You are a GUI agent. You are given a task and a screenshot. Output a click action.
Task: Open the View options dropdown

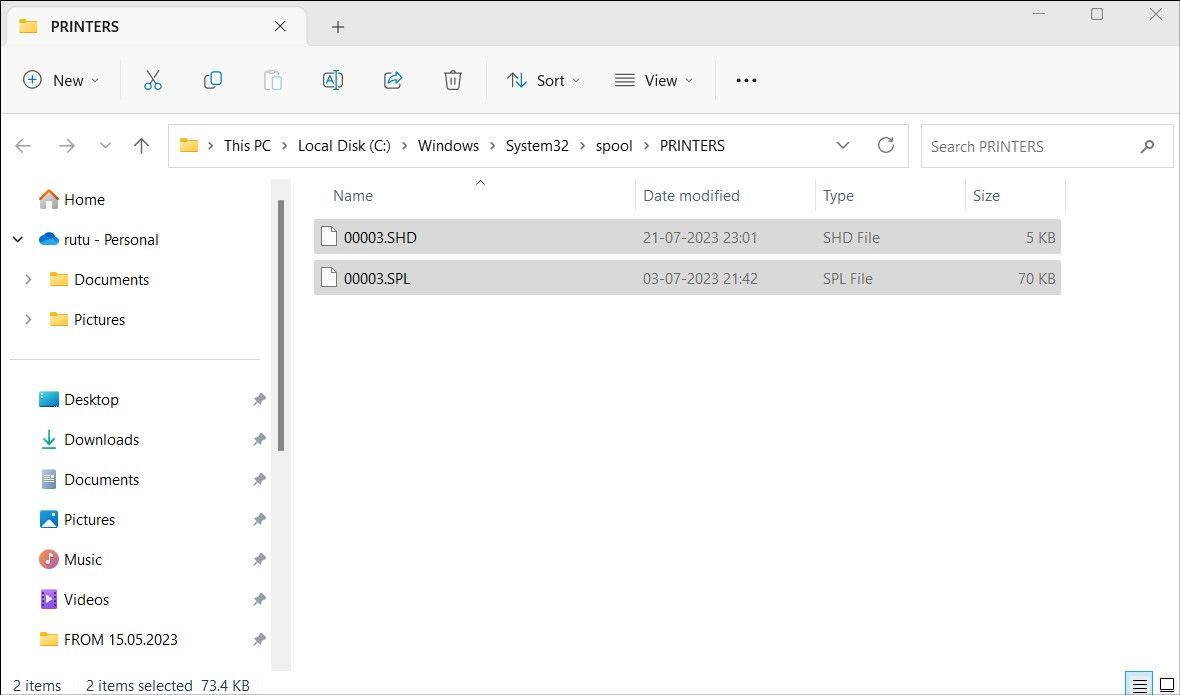[x=653, y=80]
